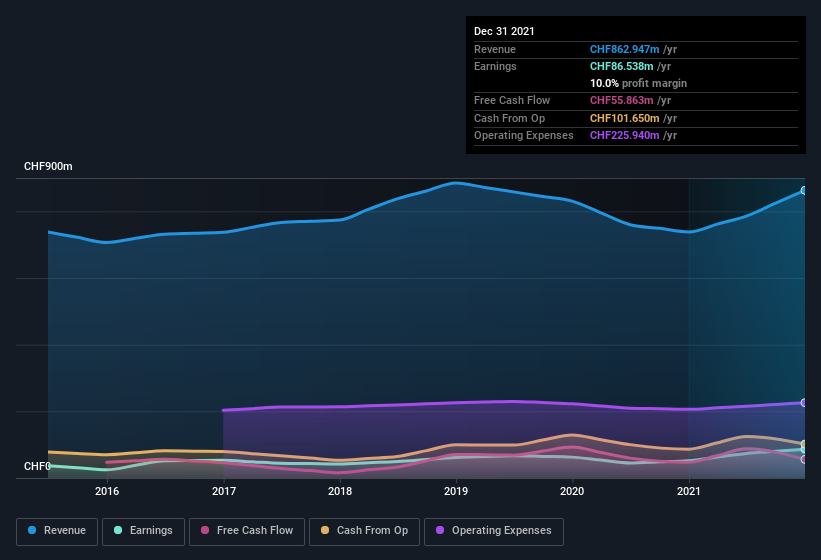The width and height of the screenshot is (821, 560).
Task: Click the 10.0% profit margin text
Action: [638, 83]
